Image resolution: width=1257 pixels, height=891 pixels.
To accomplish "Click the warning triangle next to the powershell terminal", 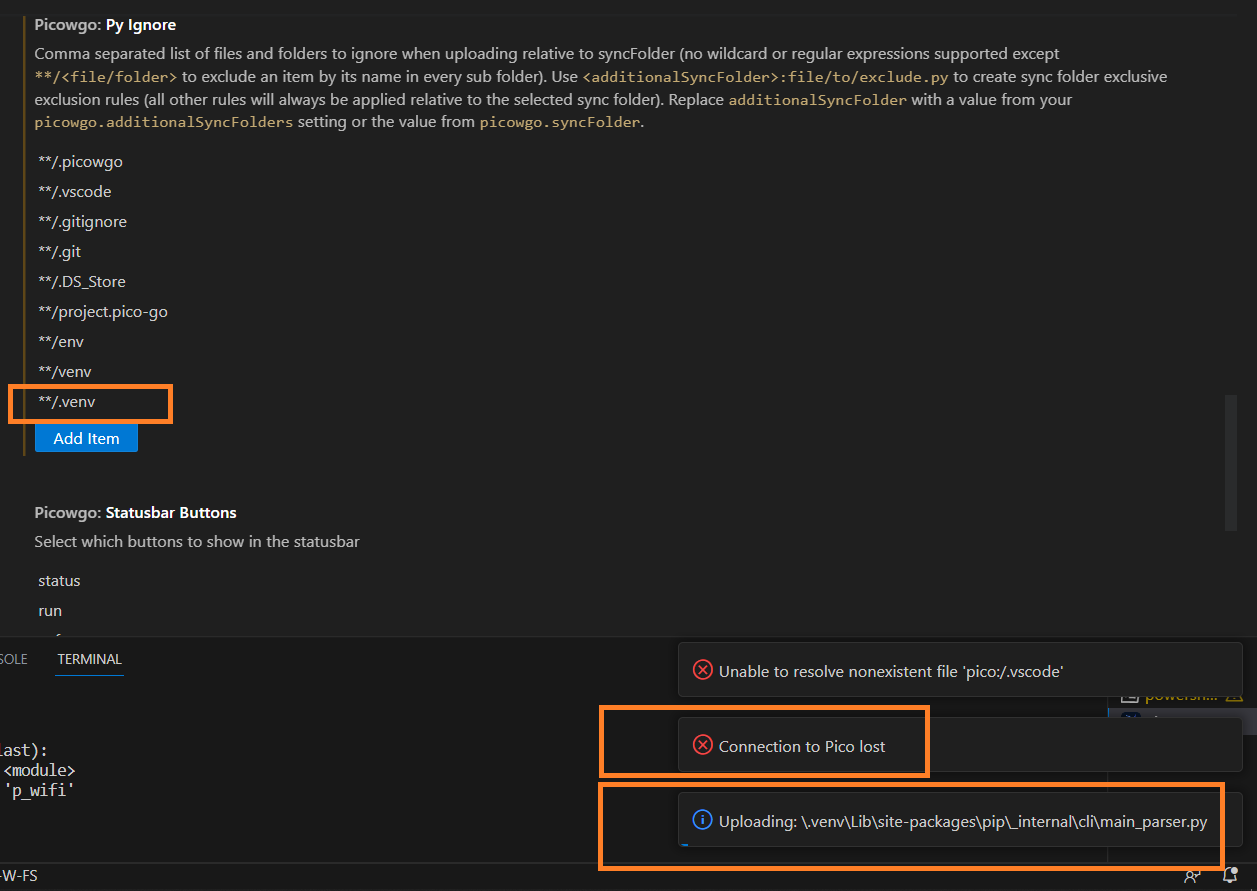I will [x=1234, y=698].
